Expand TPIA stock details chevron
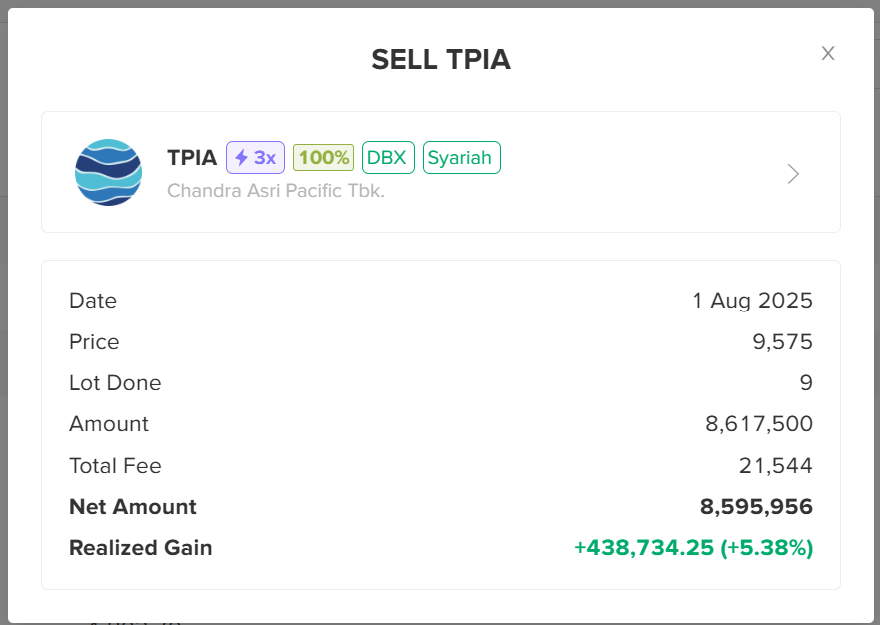880x625 pixels. point(793,174)
